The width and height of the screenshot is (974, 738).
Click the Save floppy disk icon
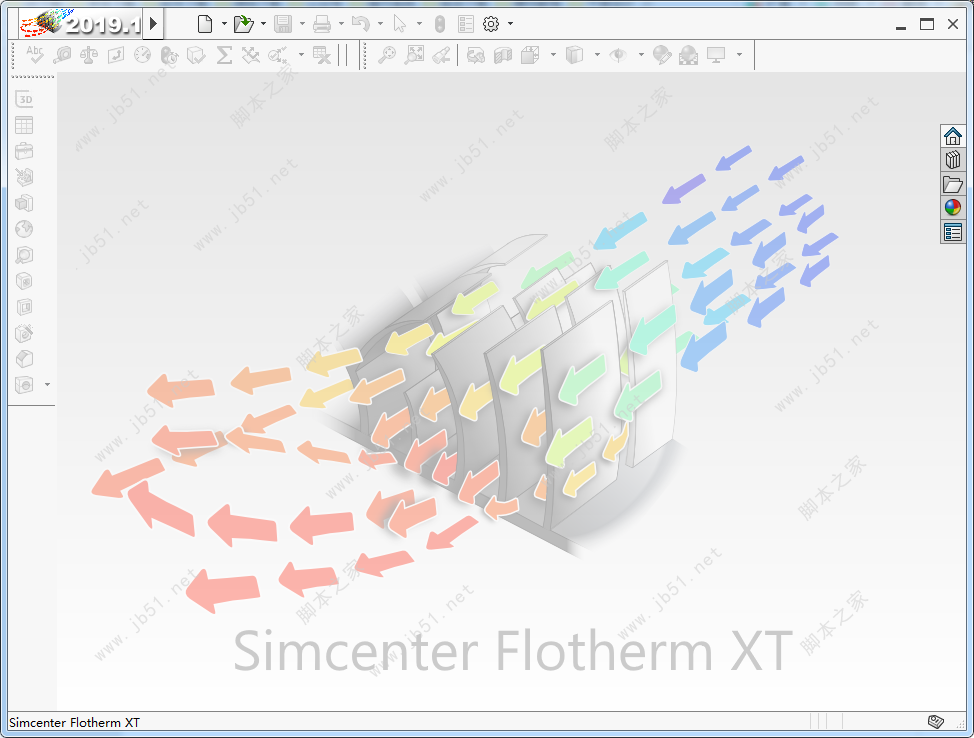283,24
